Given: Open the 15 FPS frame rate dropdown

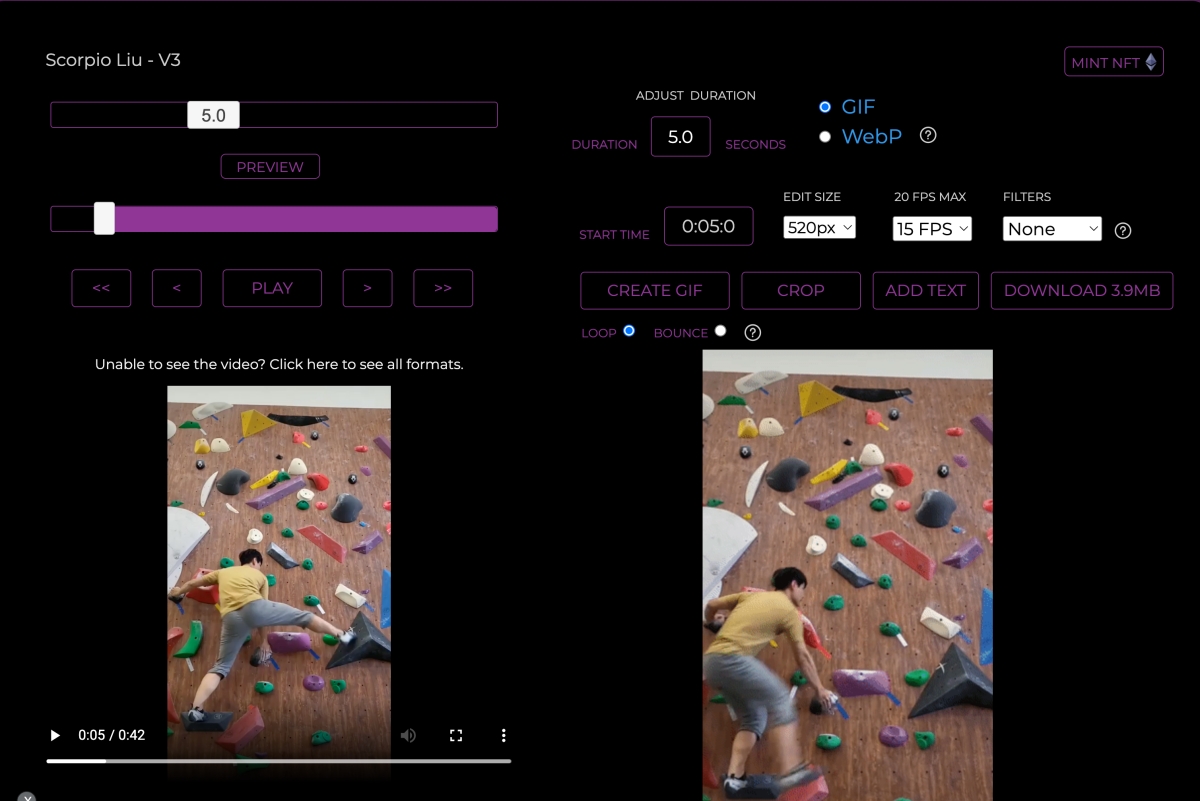Looking at the screenshot, I should [932, 229].
